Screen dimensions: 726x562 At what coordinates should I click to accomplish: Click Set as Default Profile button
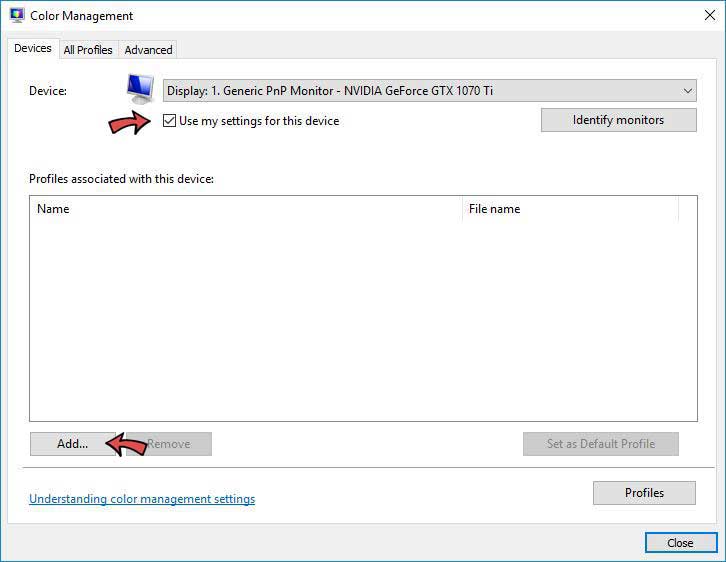(601, 444)
